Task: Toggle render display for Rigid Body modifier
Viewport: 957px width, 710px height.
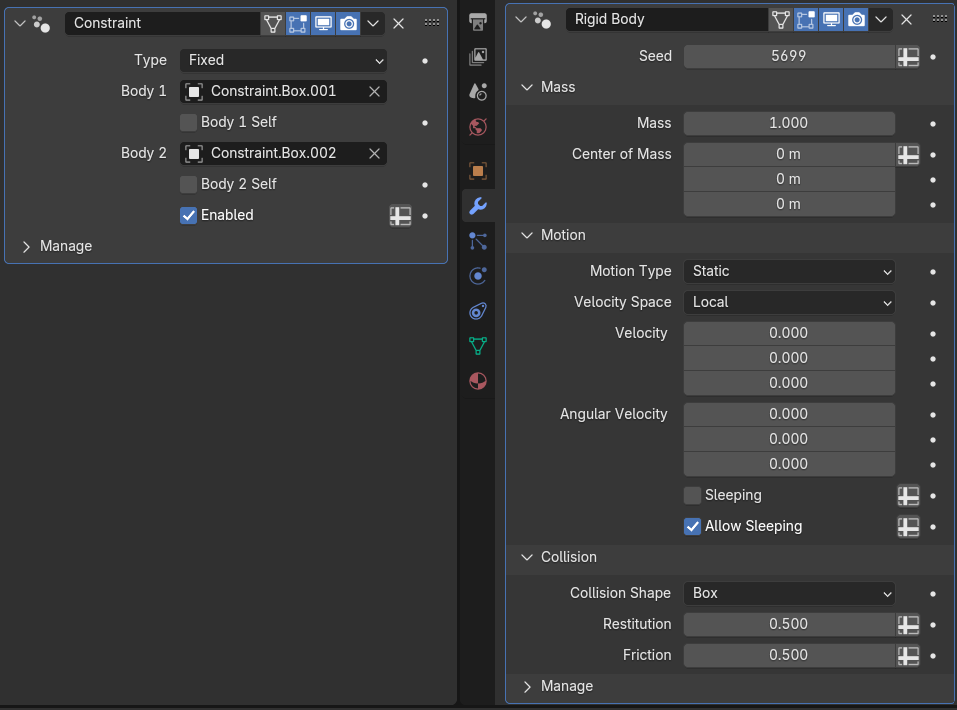Action: 856,20
